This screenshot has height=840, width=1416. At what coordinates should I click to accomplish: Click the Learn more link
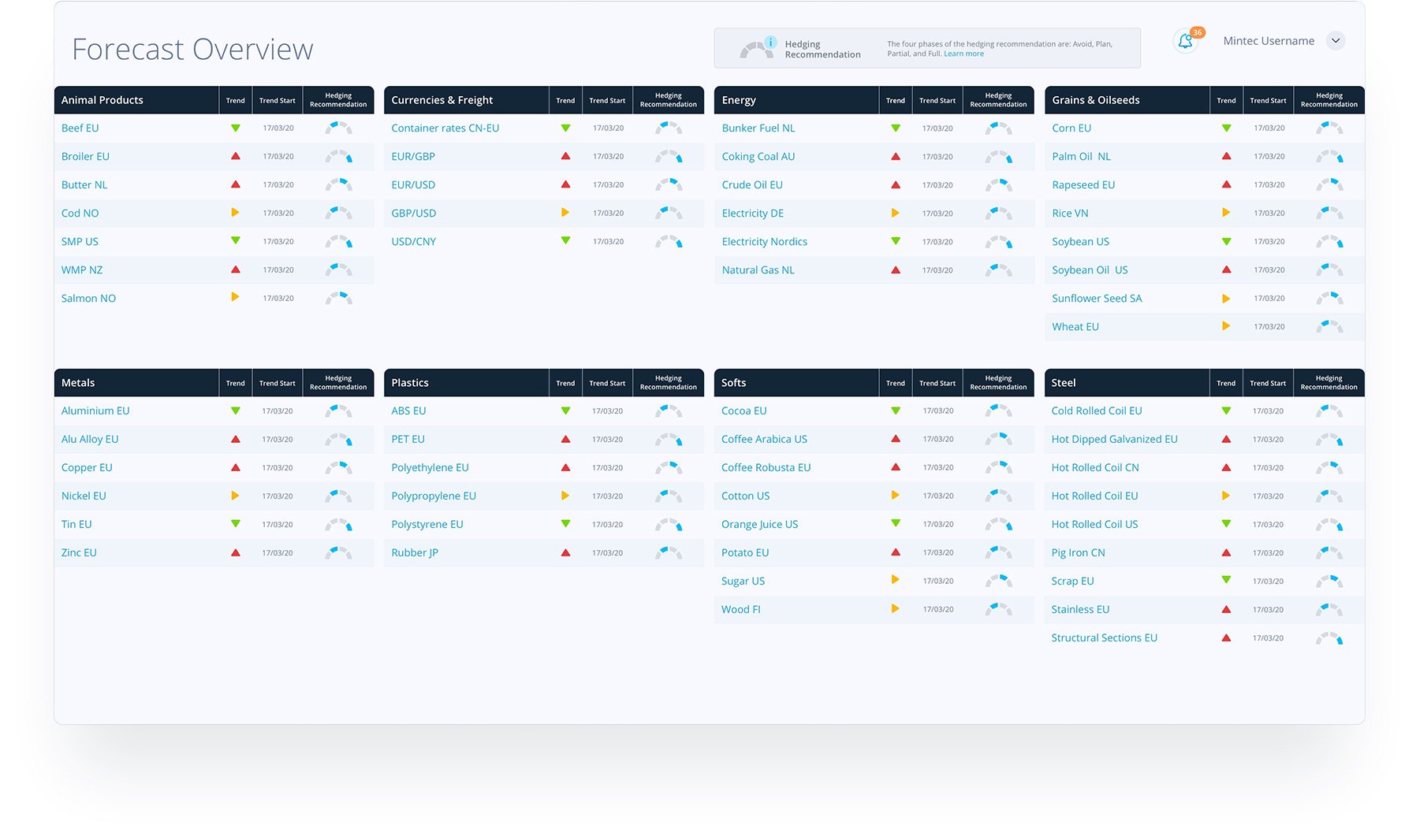click(963, 54)
